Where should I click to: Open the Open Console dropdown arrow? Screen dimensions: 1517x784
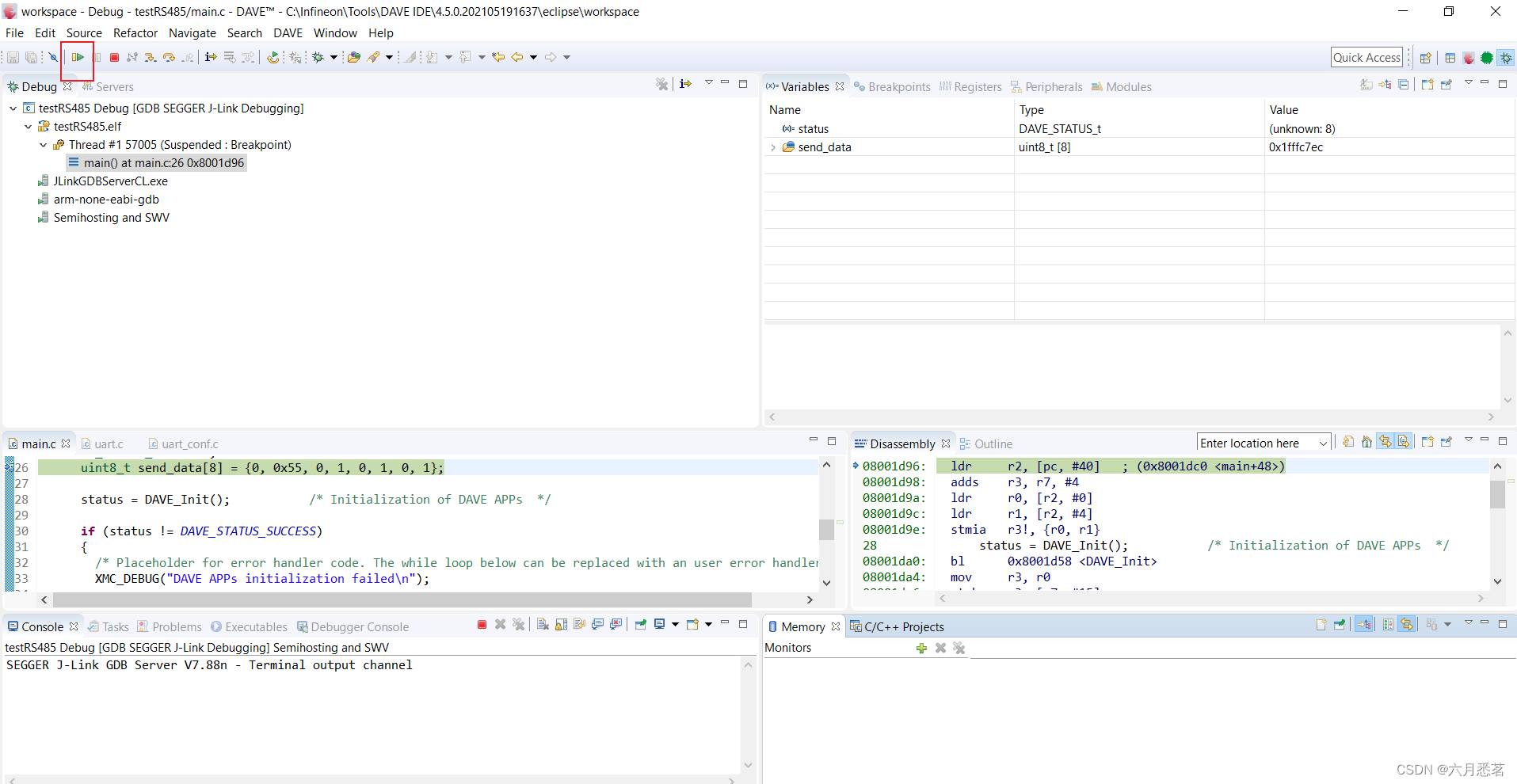coord(708,625)
